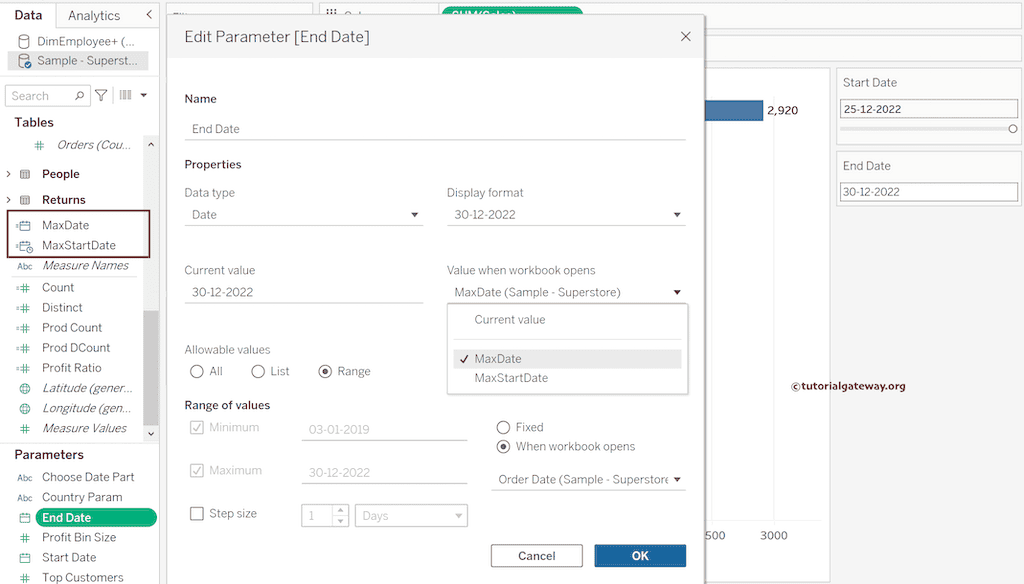
Task: Open the Display format dropdown
Action: [x=677, y=215]
